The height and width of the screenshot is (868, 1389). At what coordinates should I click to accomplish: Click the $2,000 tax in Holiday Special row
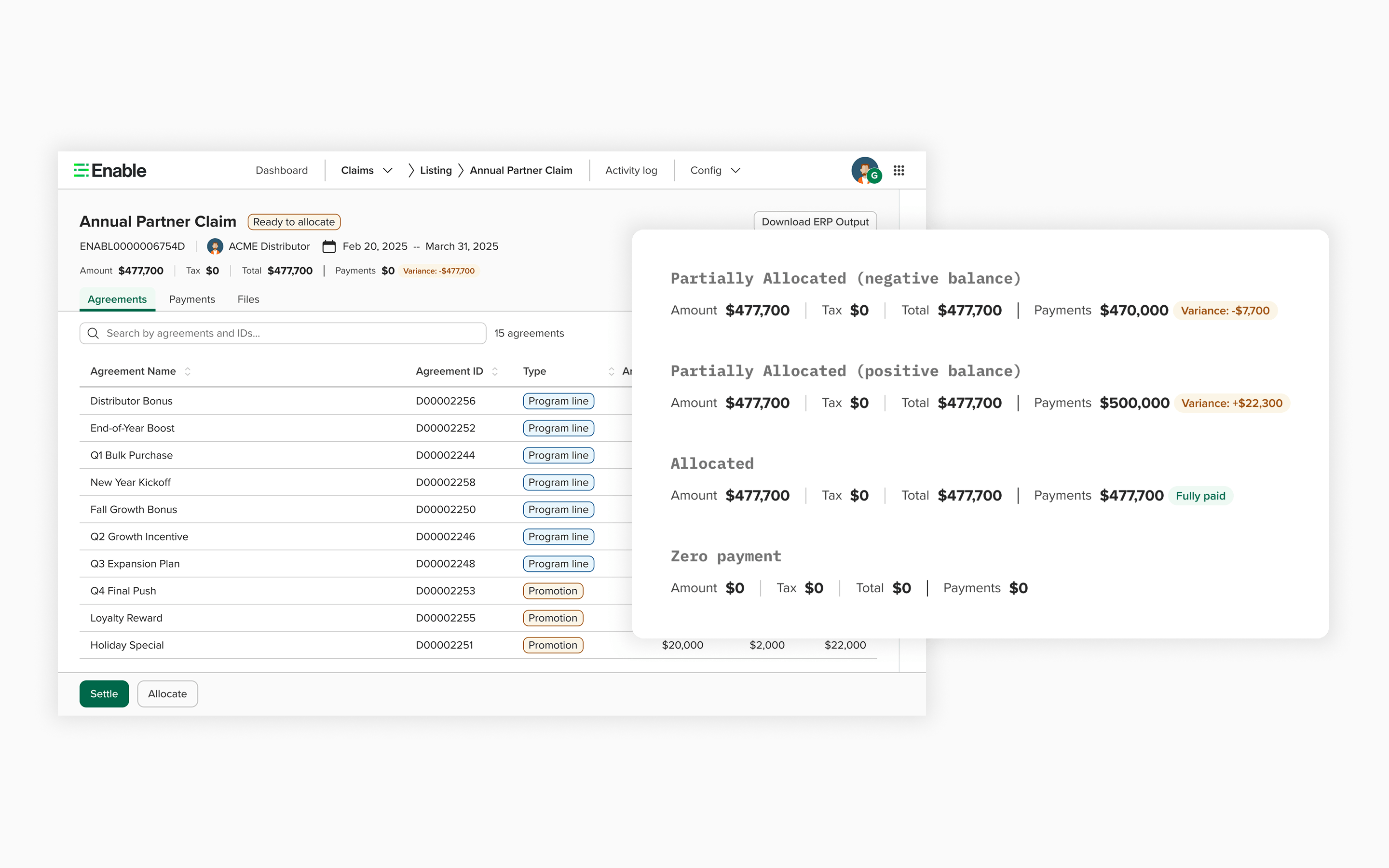(767, 645)
